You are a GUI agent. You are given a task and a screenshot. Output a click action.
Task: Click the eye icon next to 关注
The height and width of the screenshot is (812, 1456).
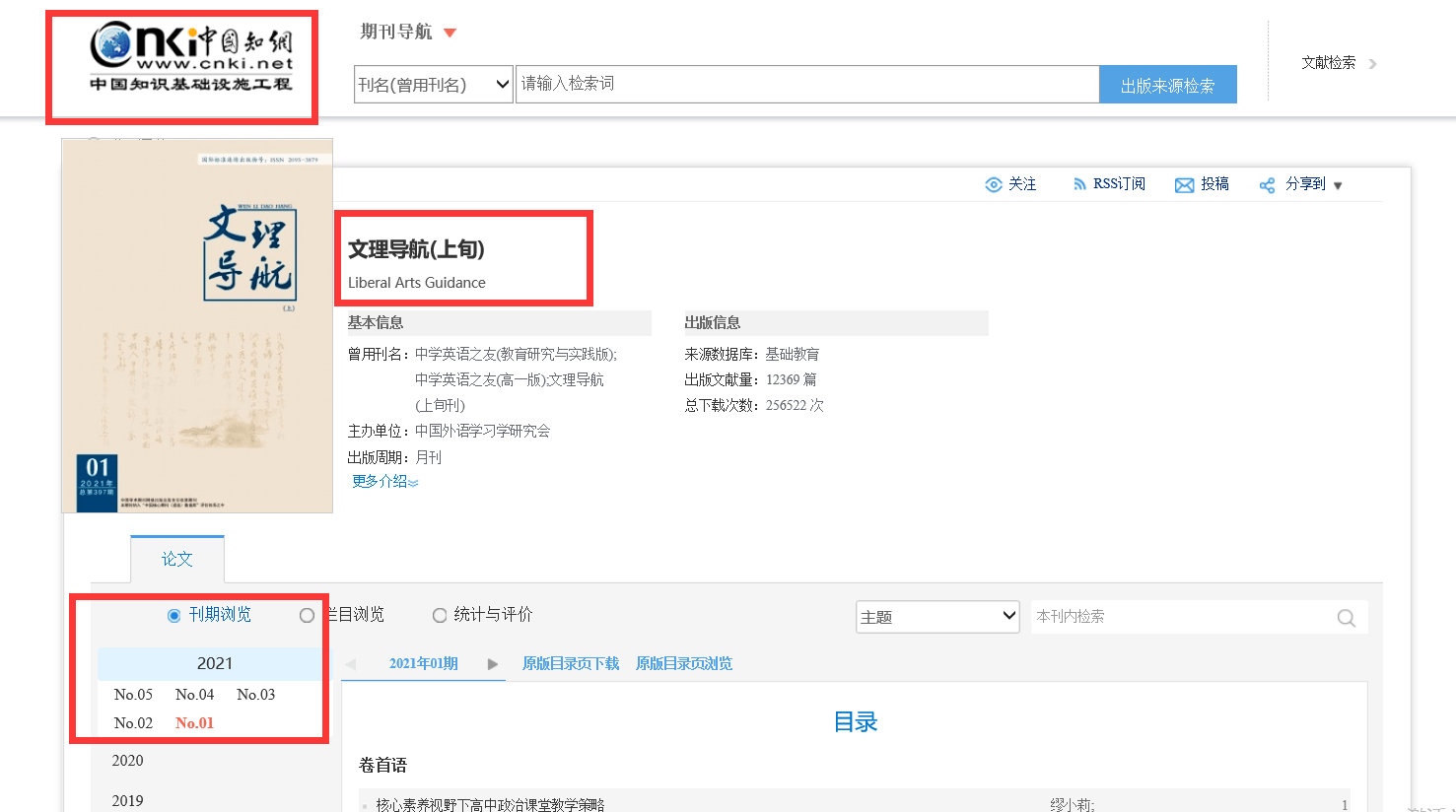pyautogui.click(x=994, y=184)
